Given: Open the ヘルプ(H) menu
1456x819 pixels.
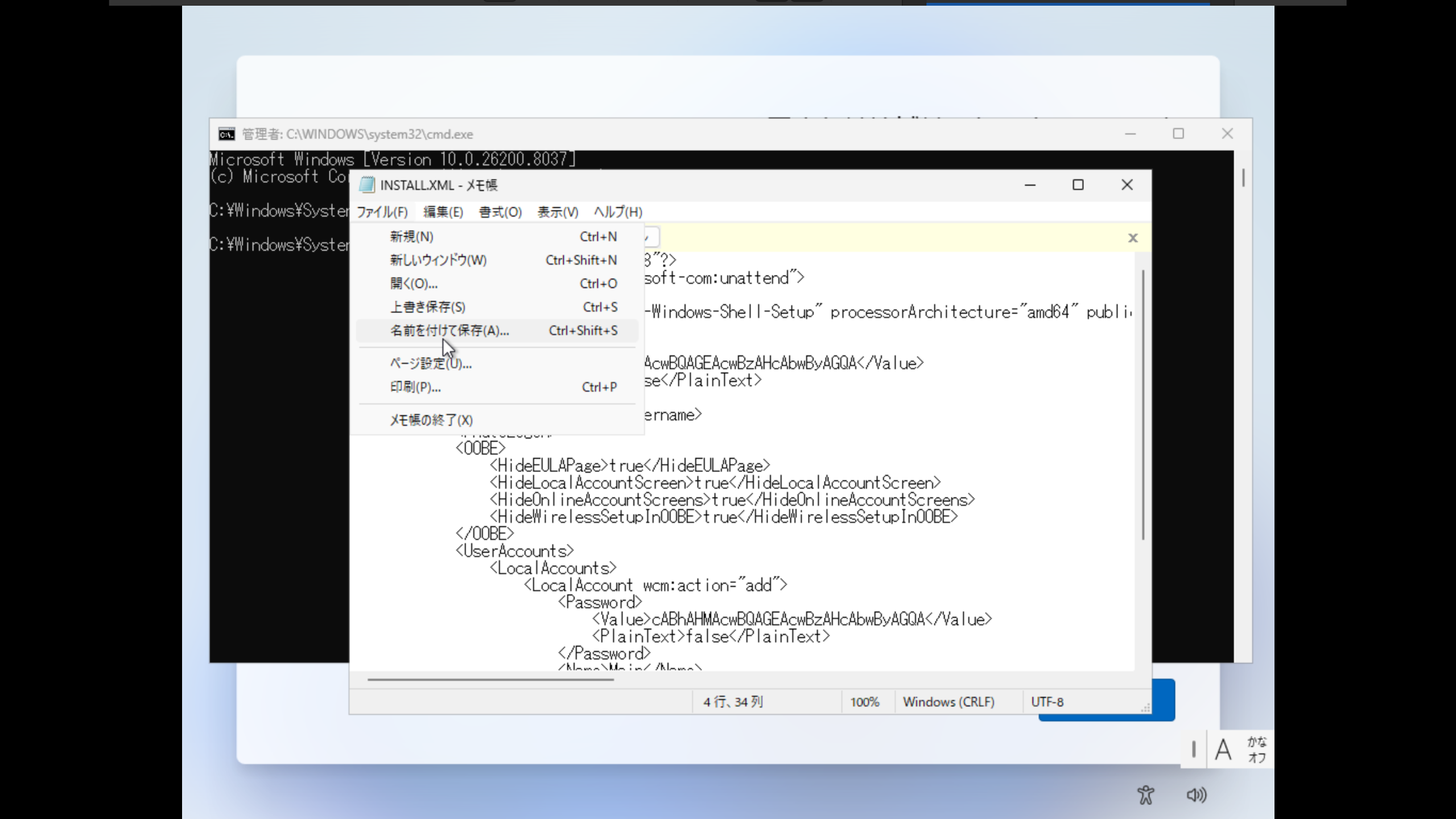Looking at the screenshot, I should tap(618, 212).
